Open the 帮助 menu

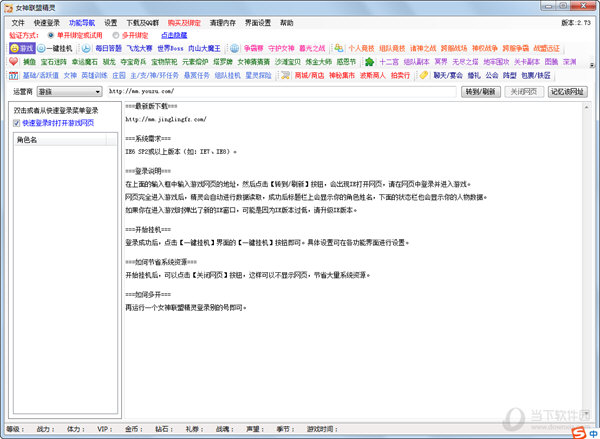click(287, 23)
